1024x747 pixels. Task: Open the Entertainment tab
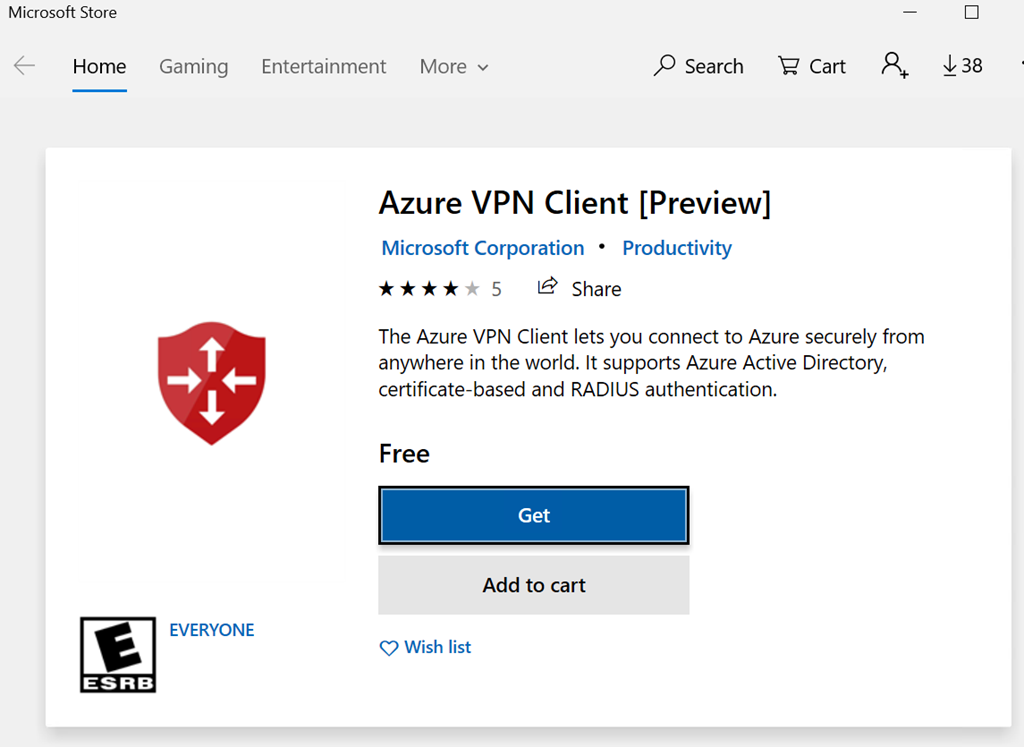coord(323,67)
